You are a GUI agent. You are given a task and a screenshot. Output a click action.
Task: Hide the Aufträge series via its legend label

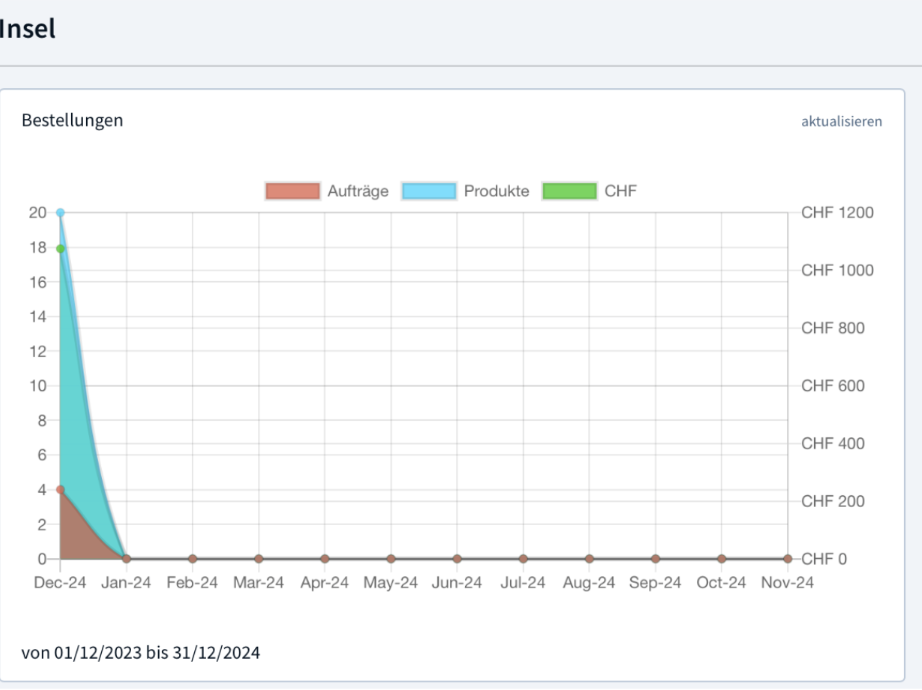coord(357,191)
